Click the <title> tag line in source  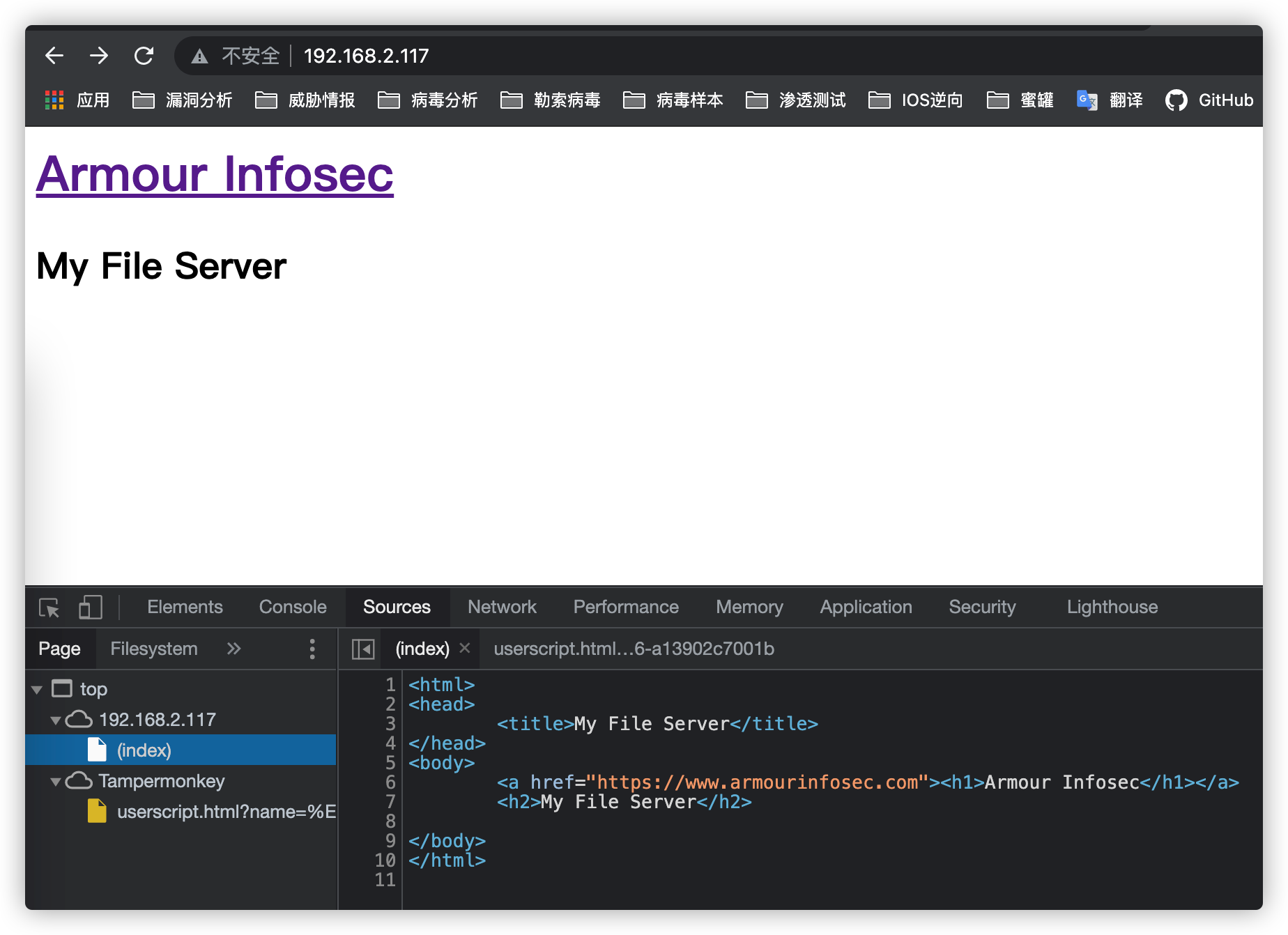point(657,724)
